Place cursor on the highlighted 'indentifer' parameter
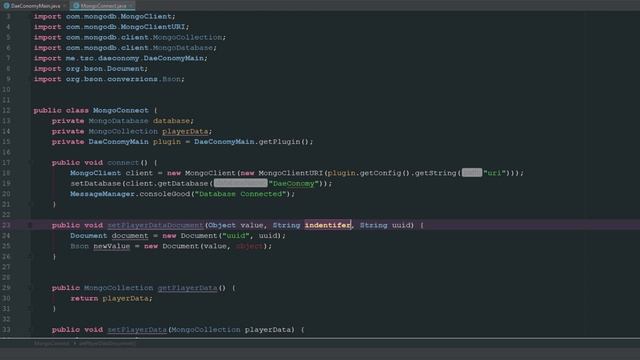Viewport: 640px width, 360px height. (x=327, y=225)
